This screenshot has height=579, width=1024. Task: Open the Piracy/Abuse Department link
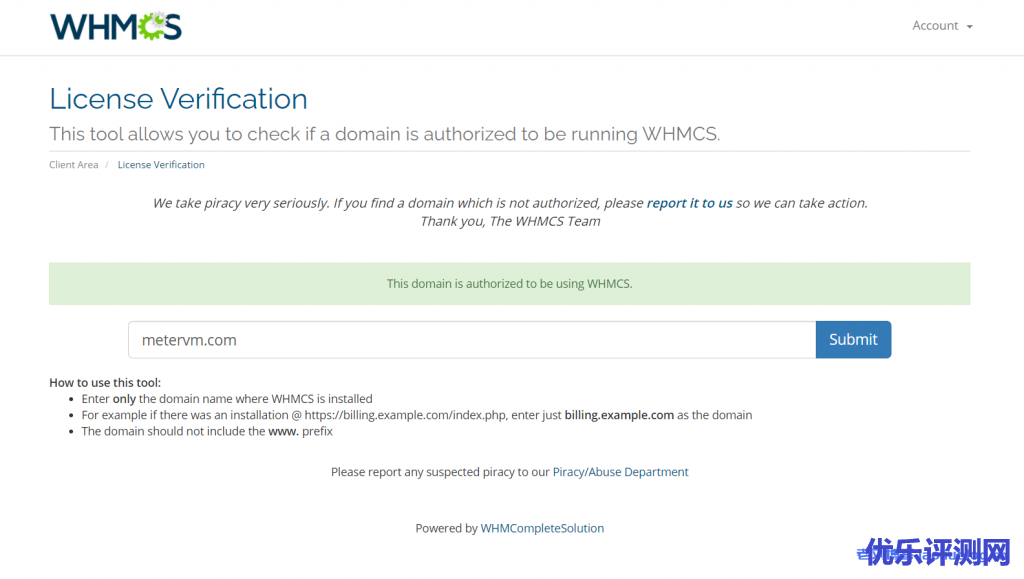(x=620, y=472)
